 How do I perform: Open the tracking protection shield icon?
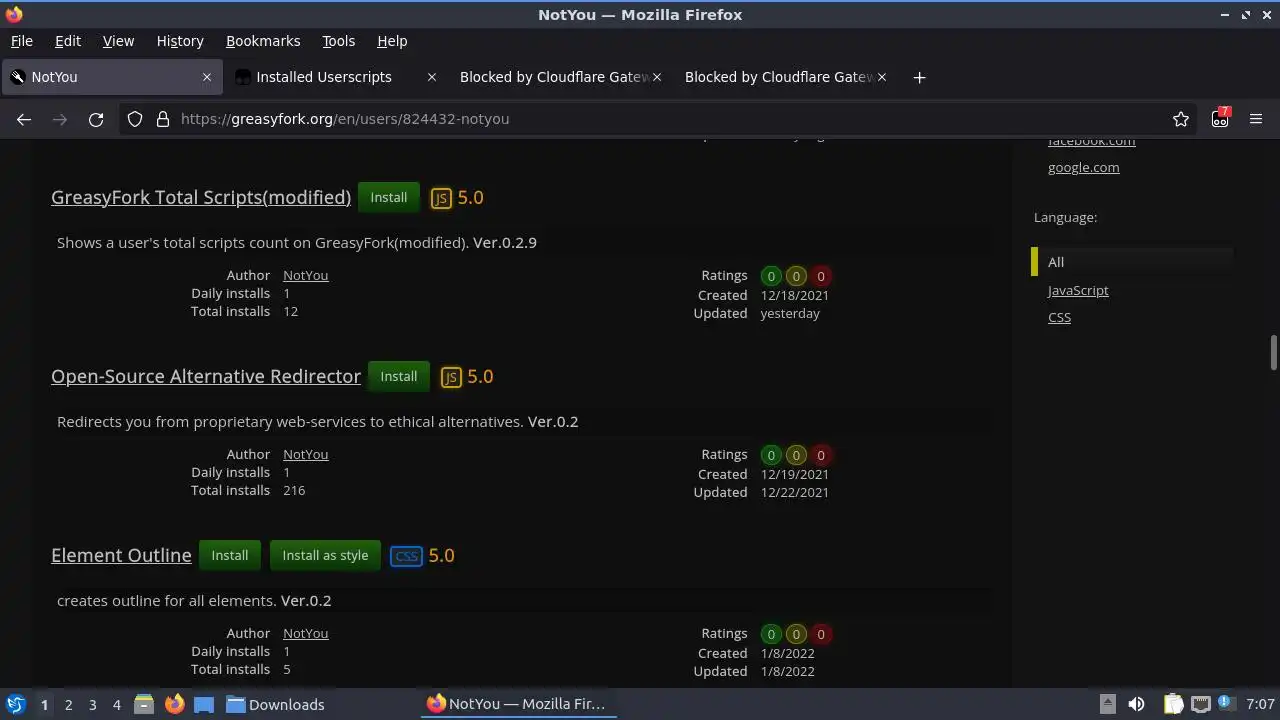tap(135, 119)
